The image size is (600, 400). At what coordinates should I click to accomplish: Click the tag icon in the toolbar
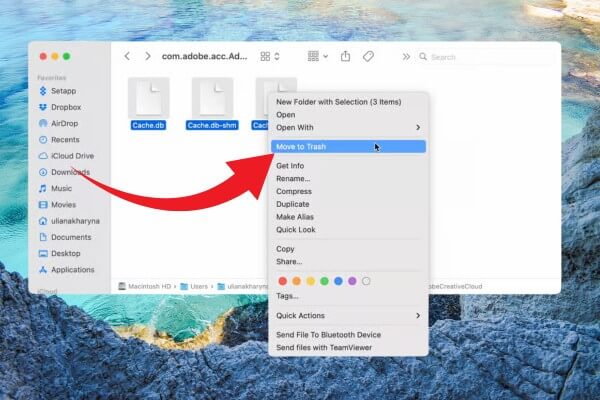[370, 57]
